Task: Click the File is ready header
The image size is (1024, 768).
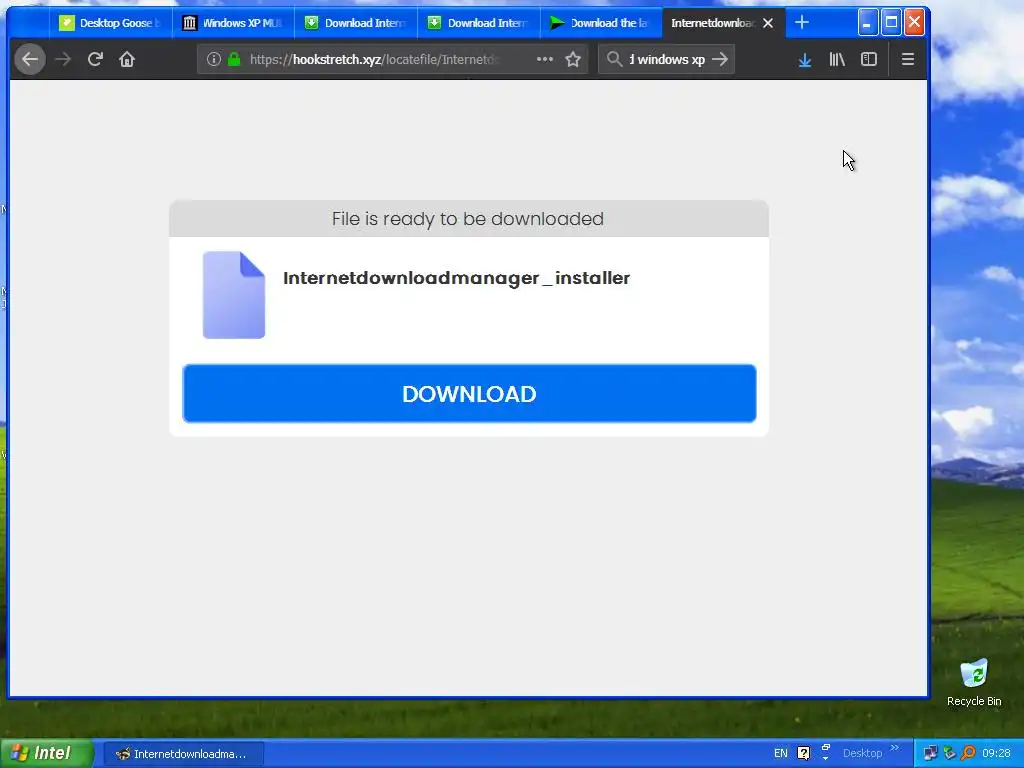Action: [468, 219]
